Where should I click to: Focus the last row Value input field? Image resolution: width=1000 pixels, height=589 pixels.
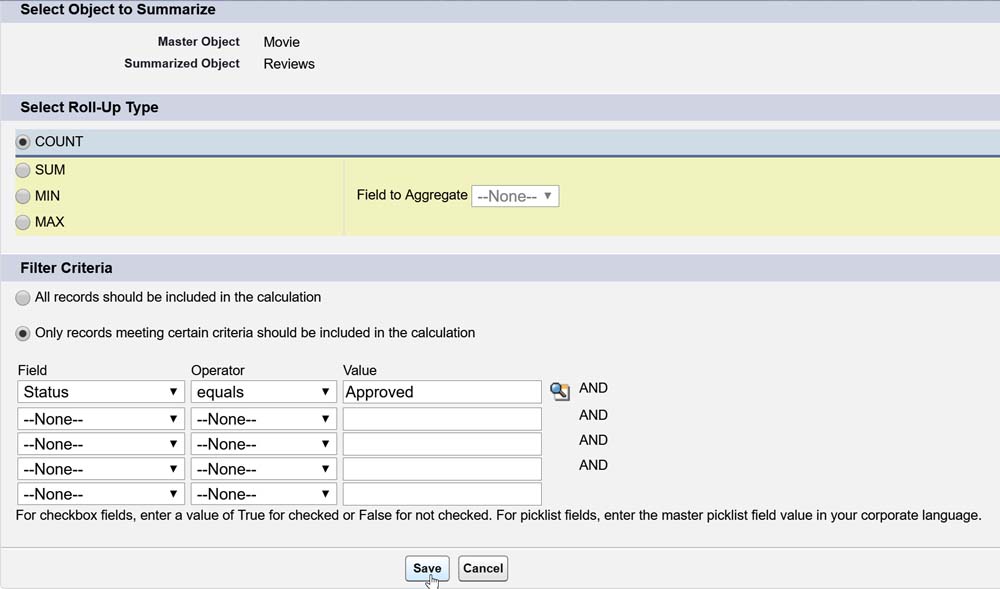pyautogui.click(x=442, y=494)
